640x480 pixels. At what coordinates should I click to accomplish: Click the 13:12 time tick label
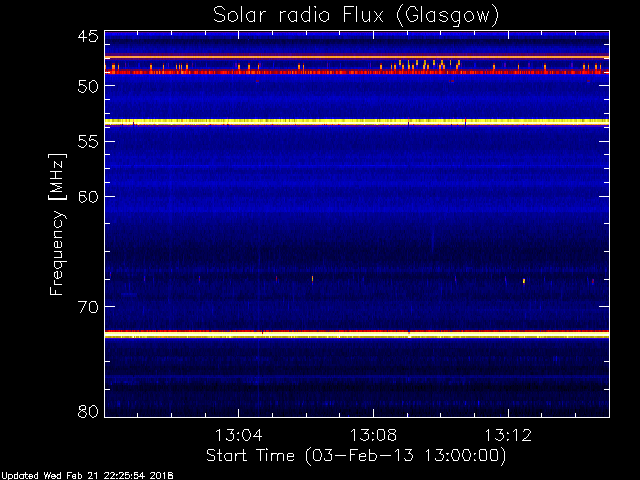tap(508, 436)
